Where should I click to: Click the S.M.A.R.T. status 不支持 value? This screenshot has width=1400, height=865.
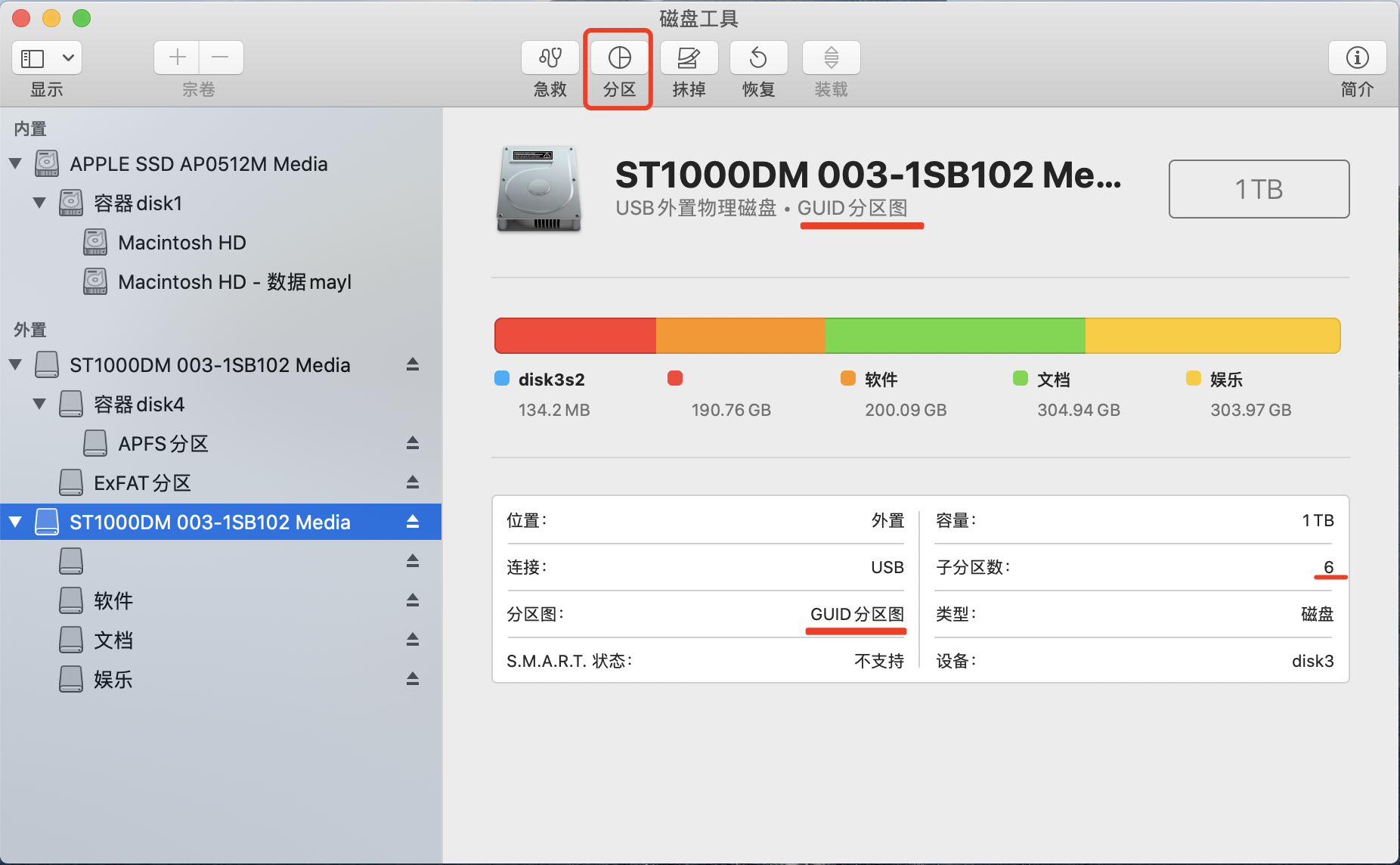click(x=879, y=661)
